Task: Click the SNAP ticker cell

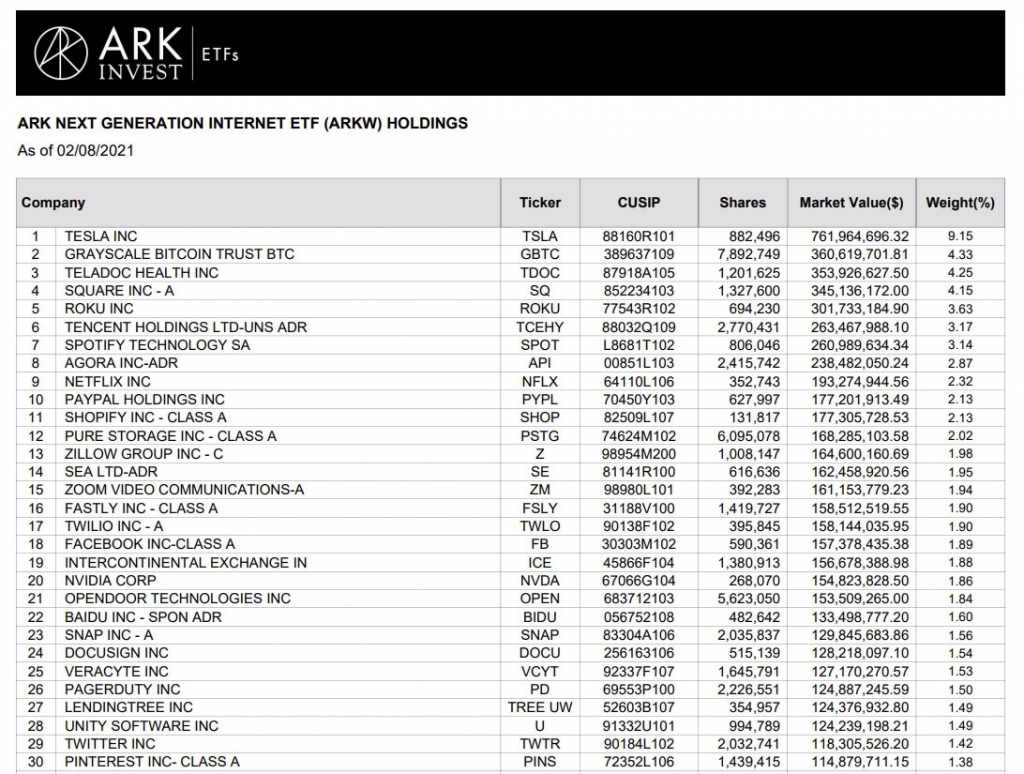Action: point(540,635)
